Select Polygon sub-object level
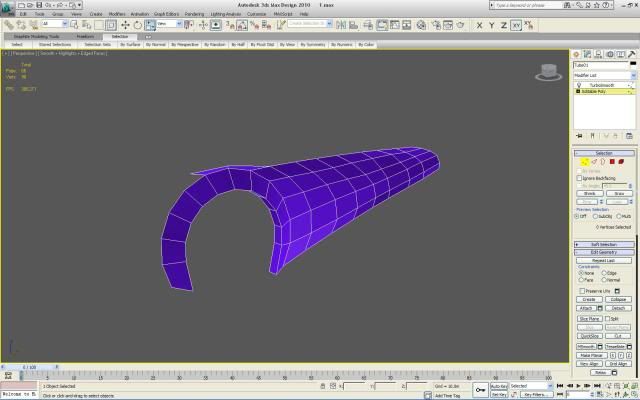The image size is (640, 400). (612, 162)
